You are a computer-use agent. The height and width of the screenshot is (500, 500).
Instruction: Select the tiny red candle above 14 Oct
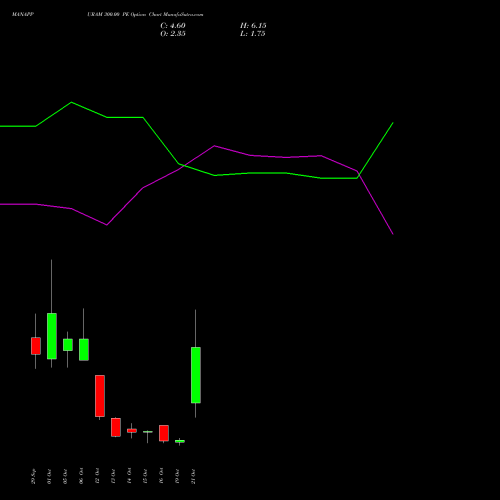[x=132, y=431]
